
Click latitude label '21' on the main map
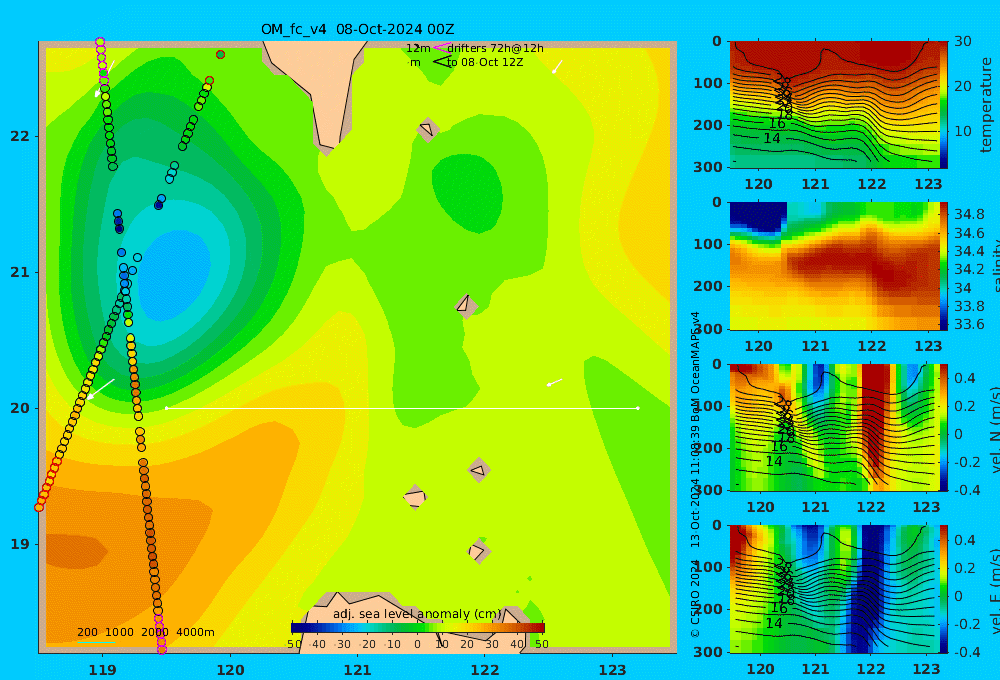click(x=20, y=272)
